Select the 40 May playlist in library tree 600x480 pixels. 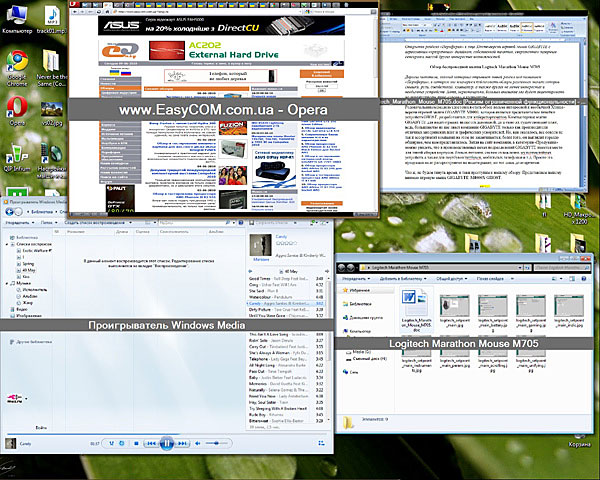(x=26, y=270)
